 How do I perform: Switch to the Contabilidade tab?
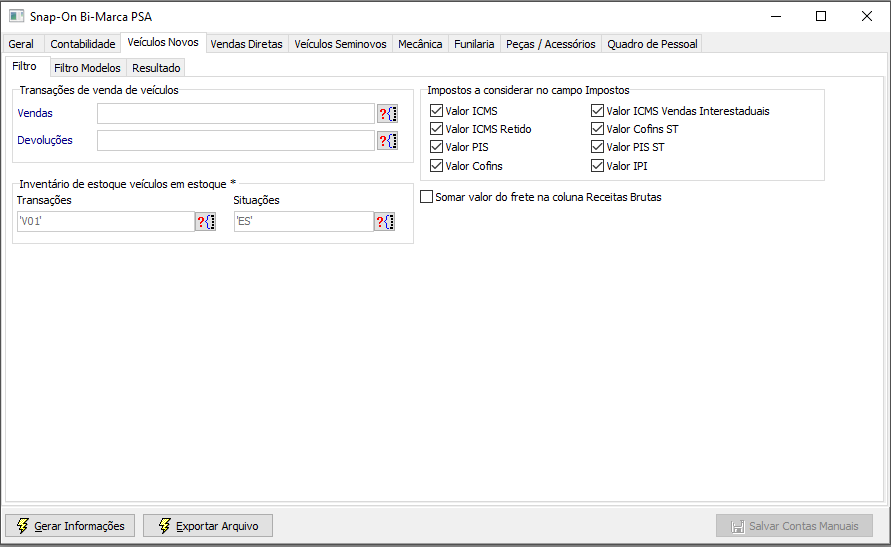tap(83, 44)
